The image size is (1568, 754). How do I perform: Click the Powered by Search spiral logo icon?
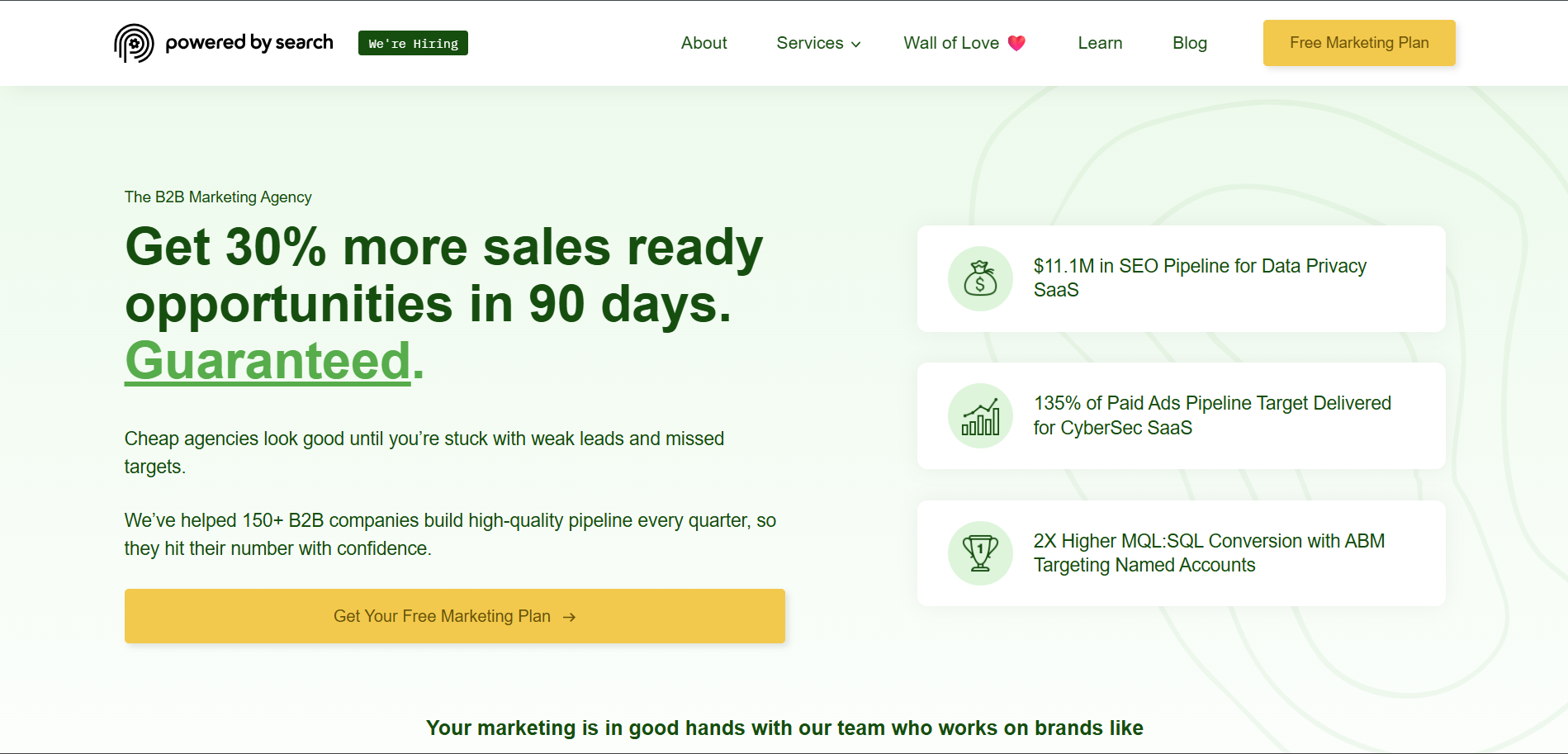pyautogui.click(x=134, y=43)
